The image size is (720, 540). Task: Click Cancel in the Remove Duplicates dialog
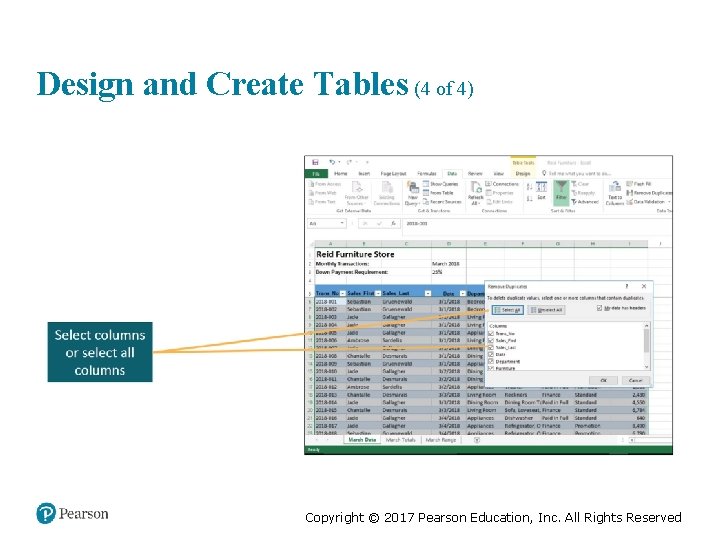pos(636,380)
